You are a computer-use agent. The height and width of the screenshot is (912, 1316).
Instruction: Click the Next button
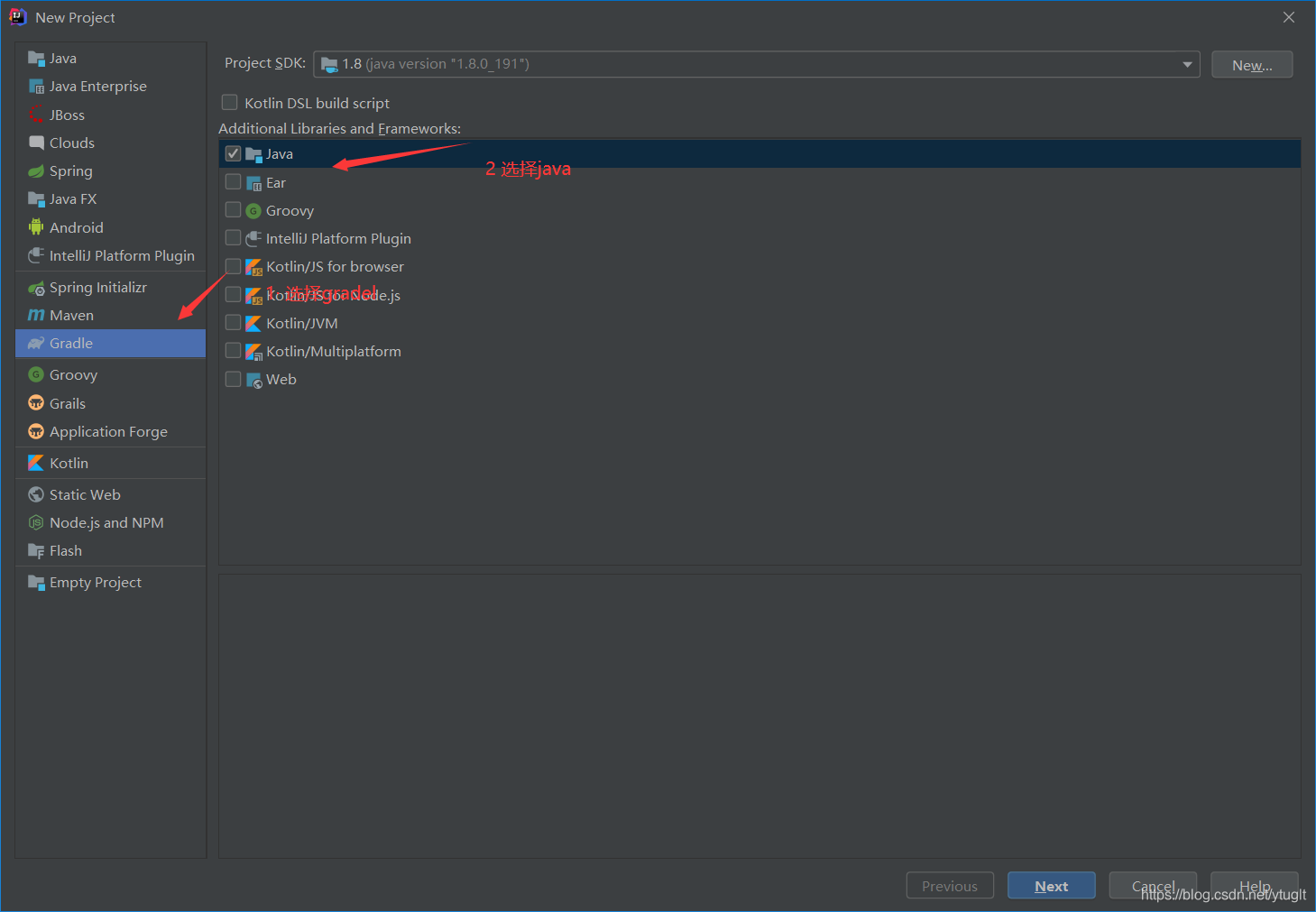tap(1051, 886)
